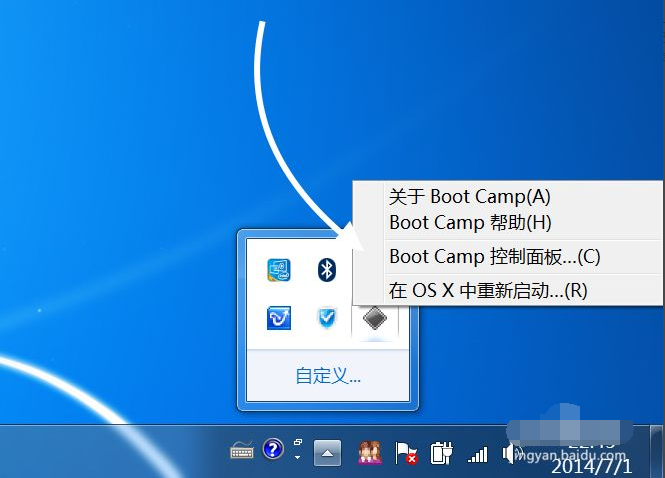This screenshot has width=665, height=478.
Task: Open Boot Camp 控制面板...(C)
Action: coord(494,256)
